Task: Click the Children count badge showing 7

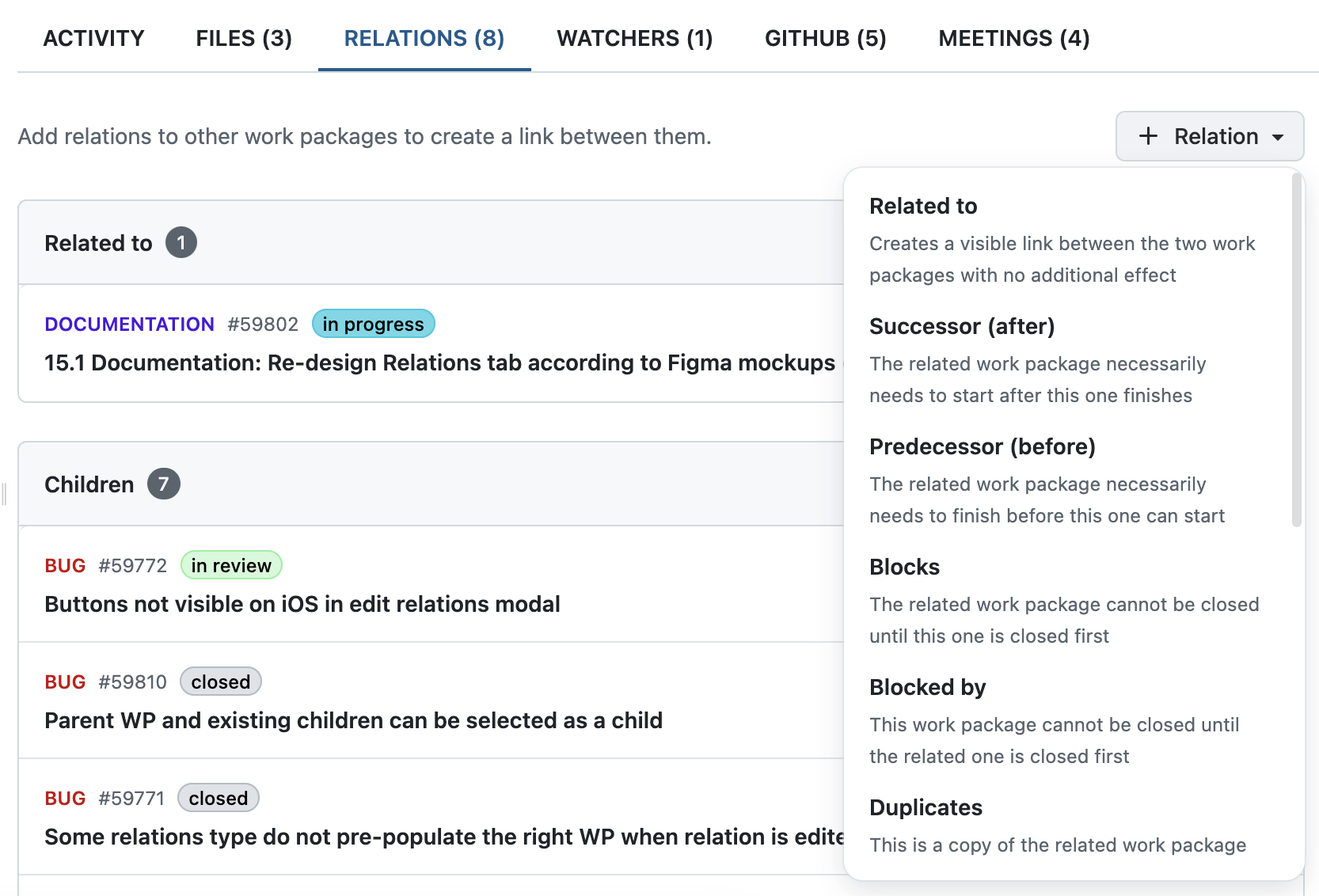Action: (165, 484)
